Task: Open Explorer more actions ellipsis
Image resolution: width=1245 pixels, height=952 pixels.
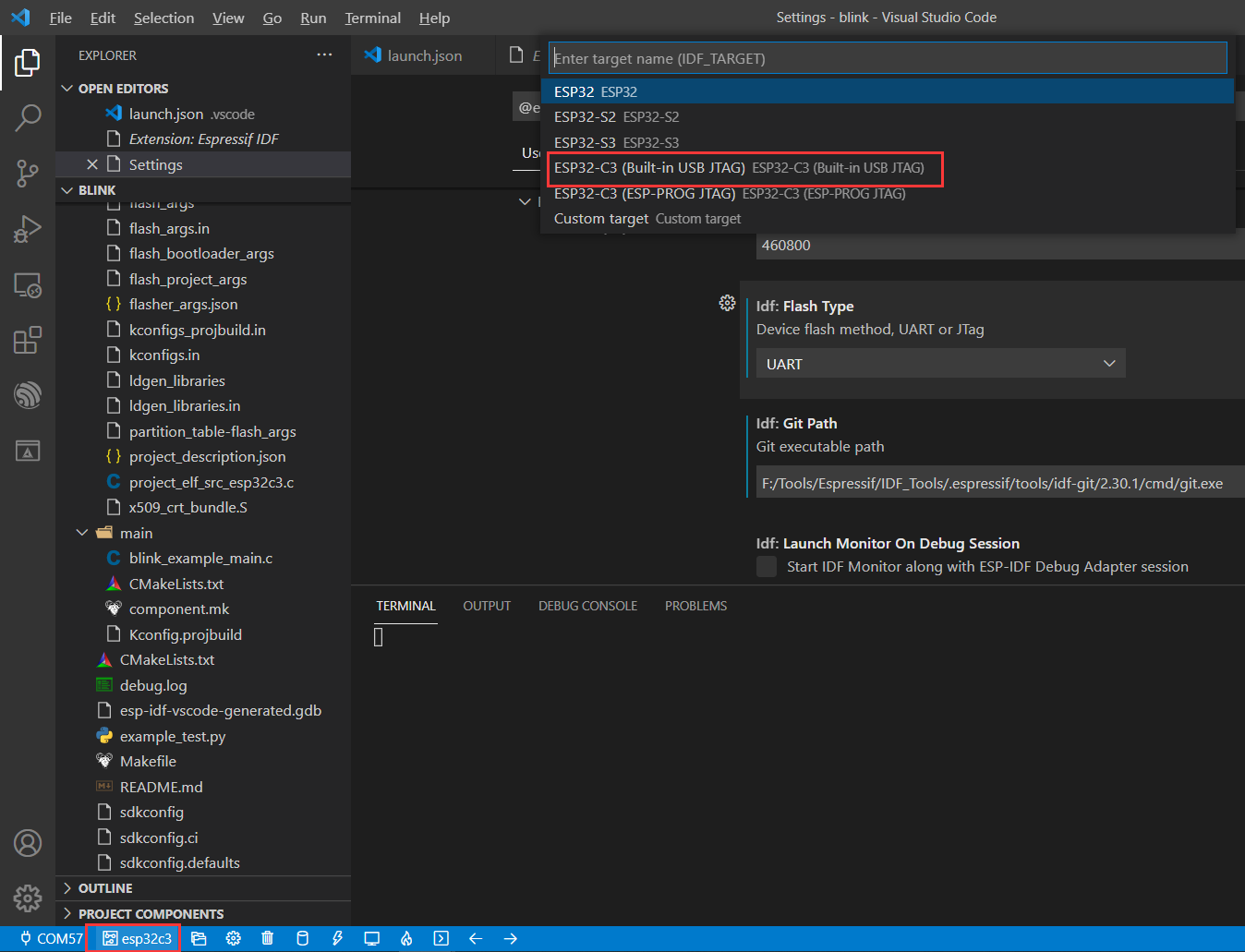Action: pyautogui.click(x=324, y=55)
